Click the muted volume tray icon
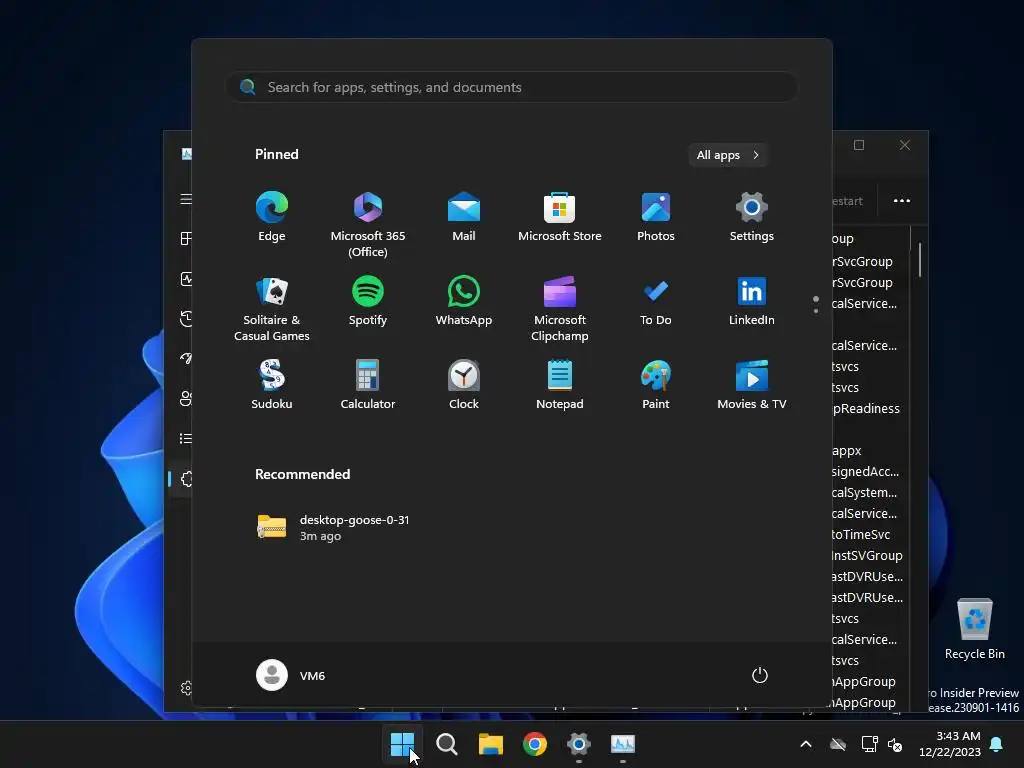Image resolution: width=1024 pixels, height=768 pixels. (895, 744)
